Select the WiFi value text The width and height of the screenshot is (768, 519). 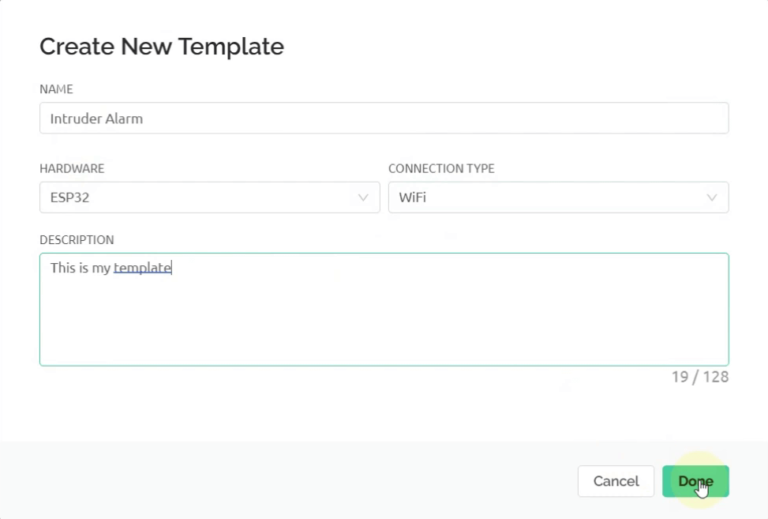(x=414, y=198)
